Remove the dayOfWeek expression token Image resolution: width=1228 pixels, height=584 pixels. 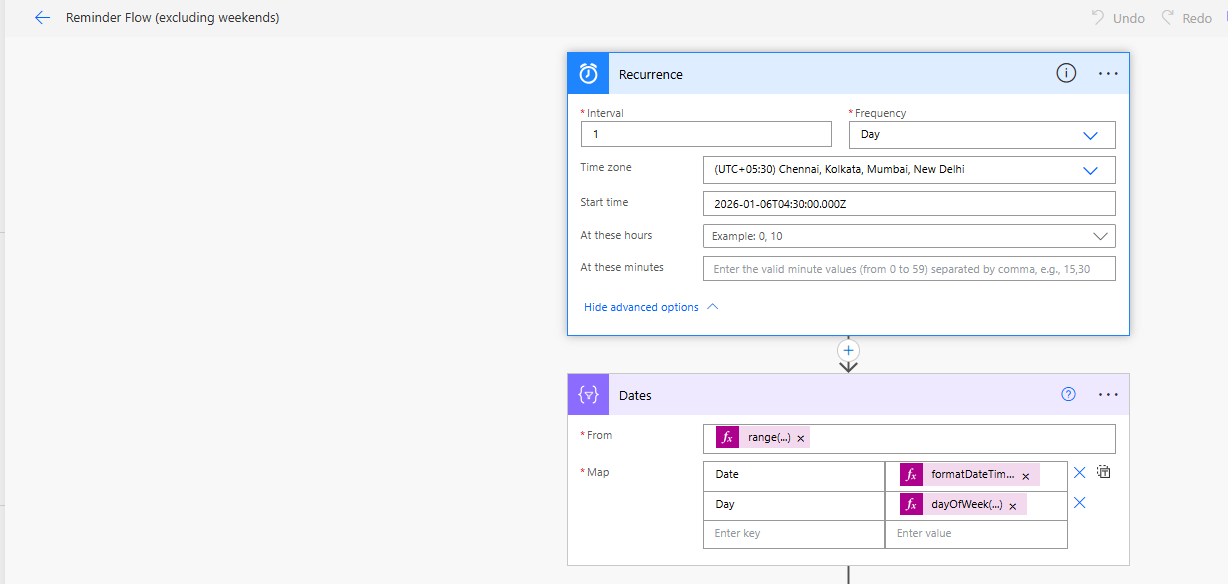pyautogui.click(x=1013, y=505)
